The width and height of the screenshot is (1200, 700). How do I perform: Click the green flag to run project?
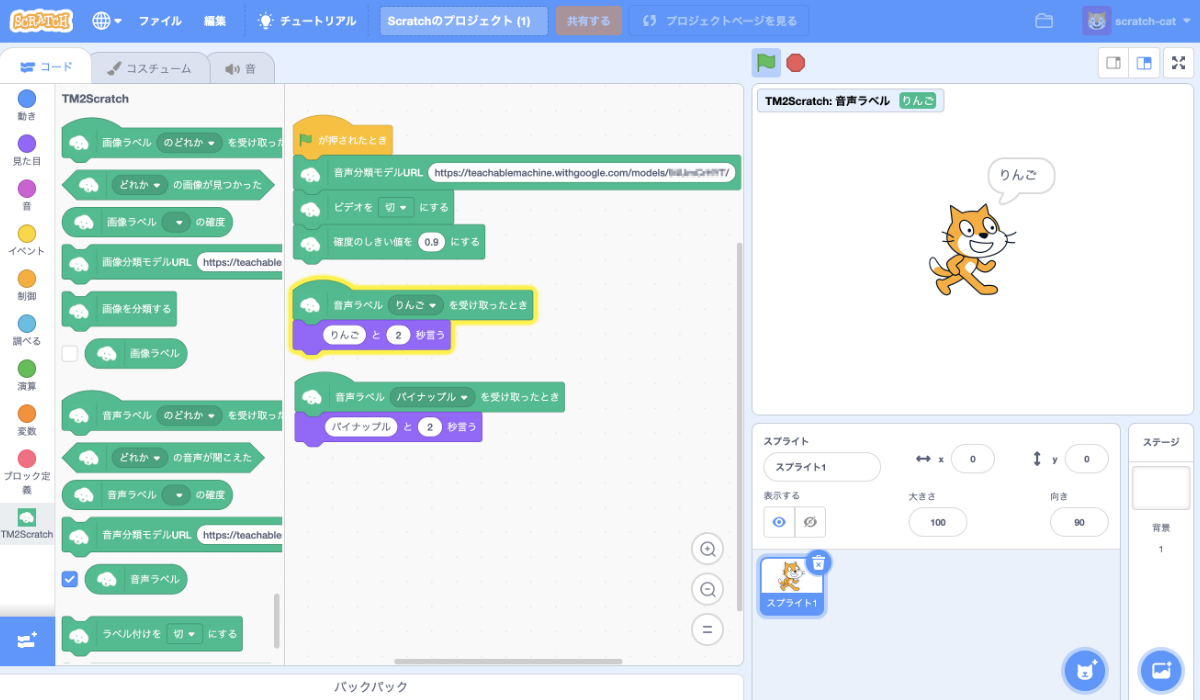[x=766, y=63]
